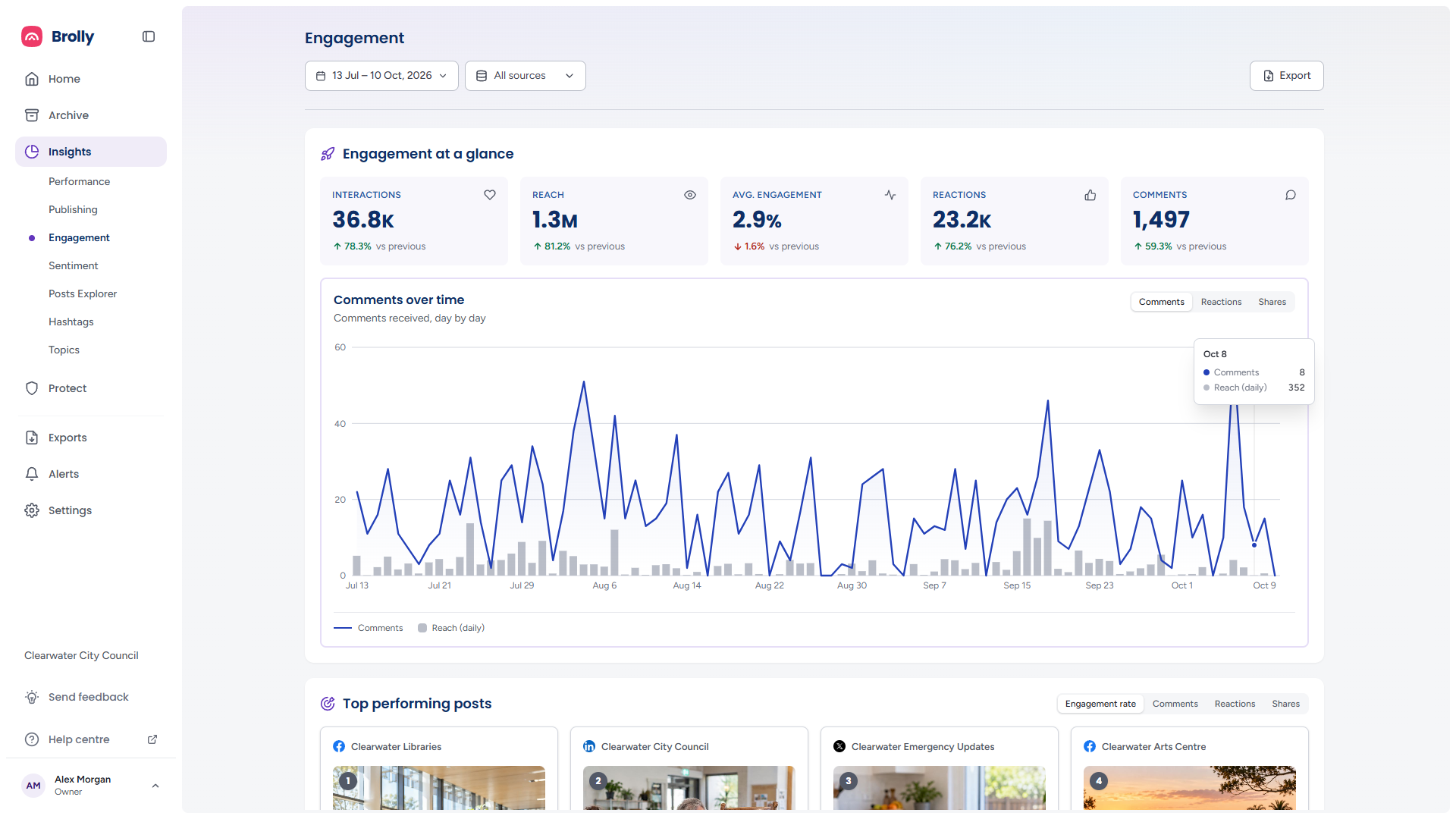The width and height of the screenshot is (1456, 819).
Task: Click the Export button
Action: point(1286,76)
